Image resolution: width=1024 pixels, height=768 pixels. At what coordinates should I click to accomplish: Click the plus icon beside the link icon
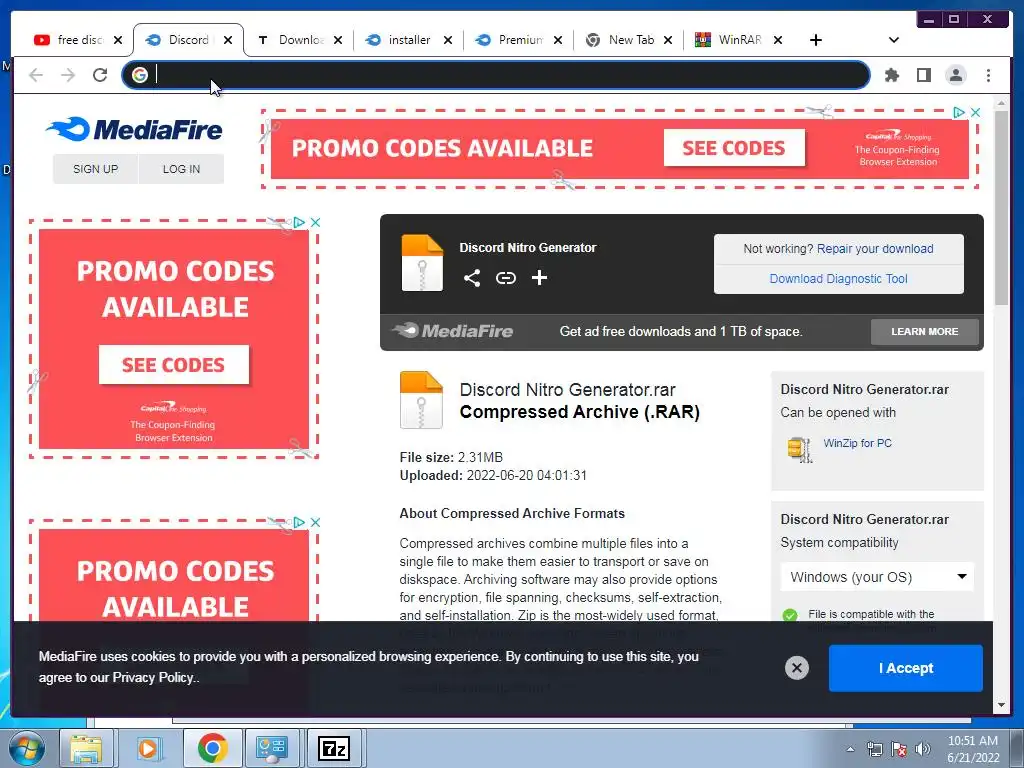click(x=539, y=278)
